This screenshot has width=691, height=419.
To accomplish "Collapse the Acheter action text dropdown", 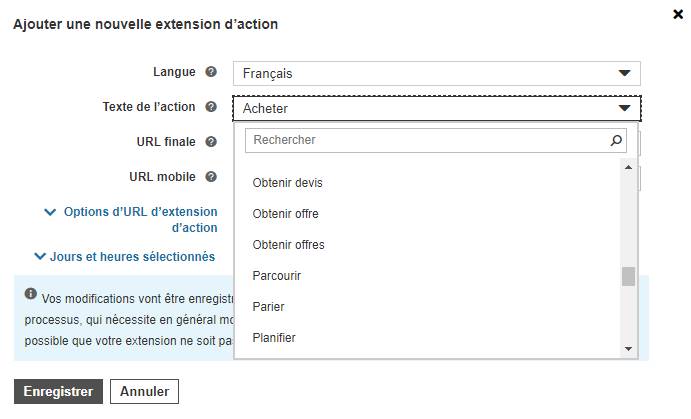I will click(x=436, y=108).
